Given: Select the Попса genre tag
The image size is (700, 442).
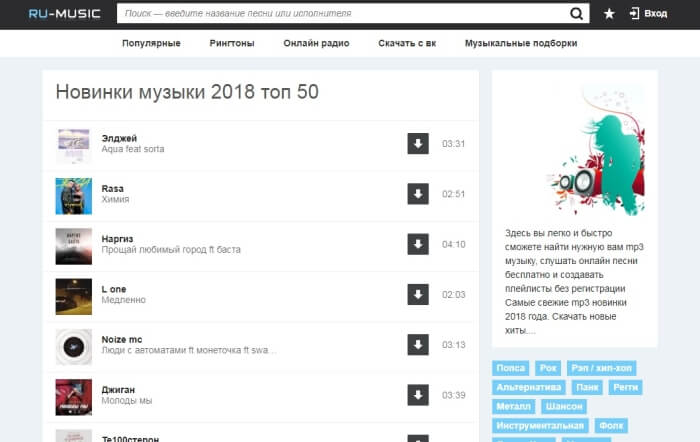Looking at the screenshot, I should [x=511, y=368].
